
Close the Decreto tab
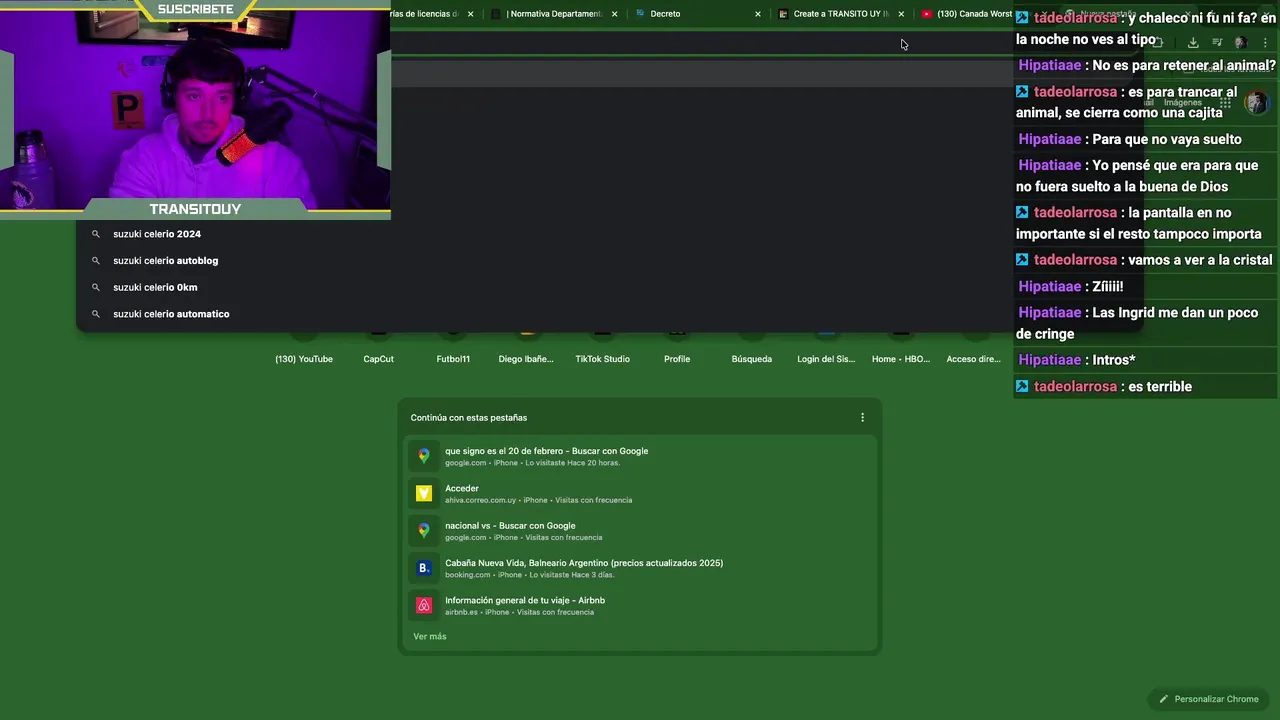click(757, 14)
